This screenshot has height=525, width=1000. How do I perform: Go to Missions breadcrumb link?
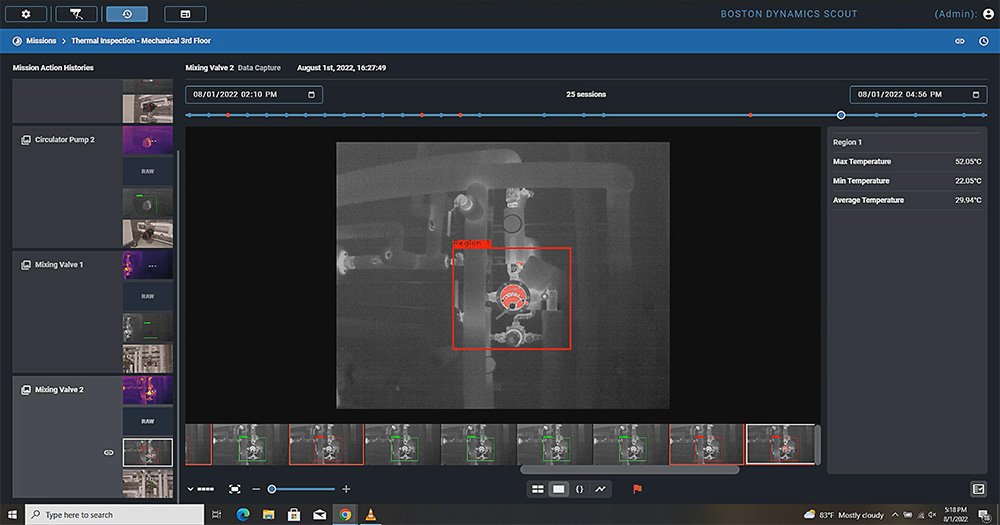pyautogui.click(x=40, y=41)
